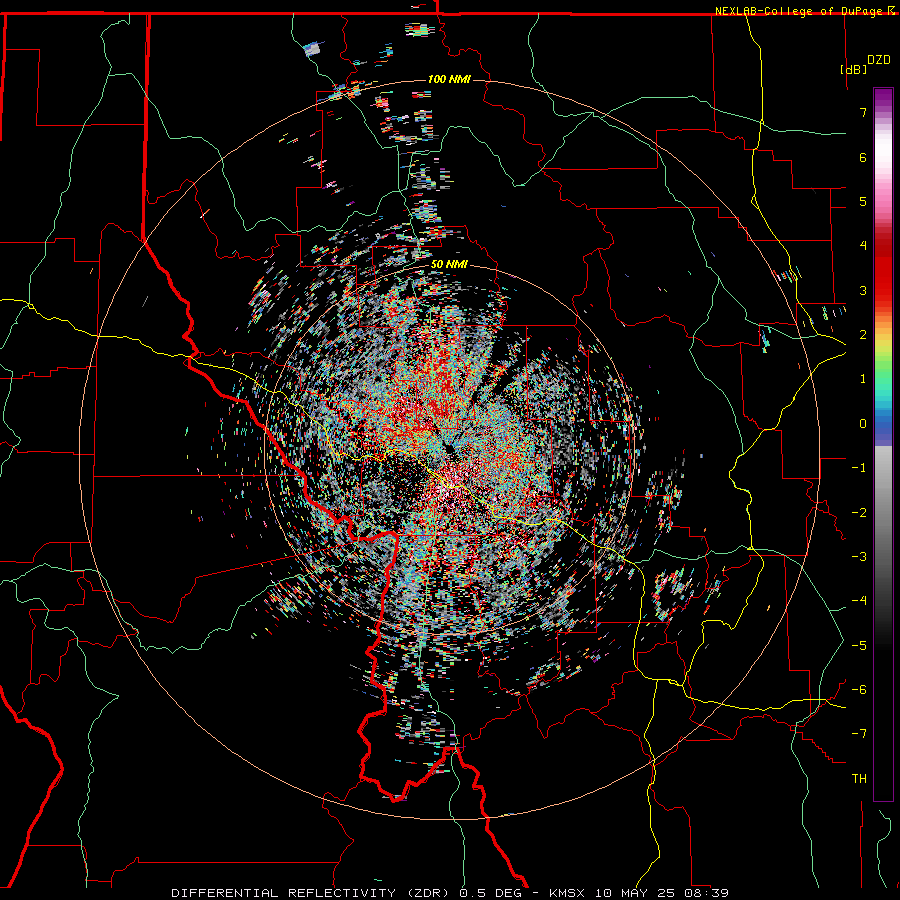The image size is (900, 900).
Task: Click the legend value -6 label
Action: click(859, 690)
